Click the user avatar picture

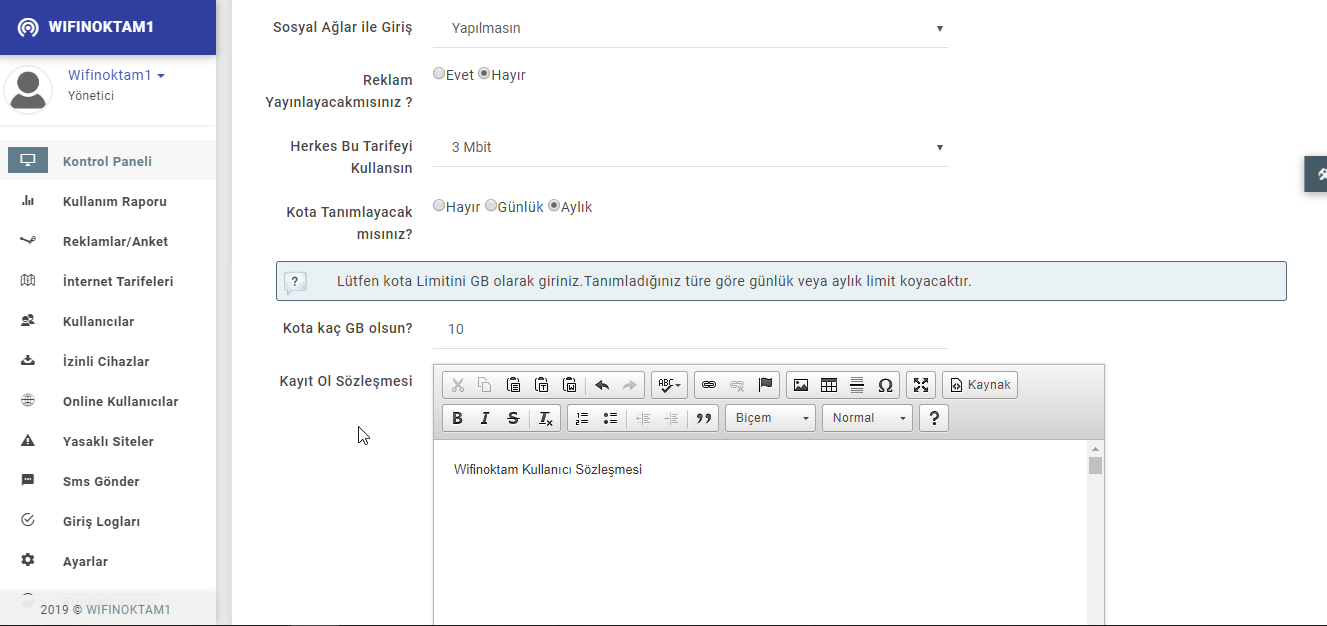click(x=28, y=90)
